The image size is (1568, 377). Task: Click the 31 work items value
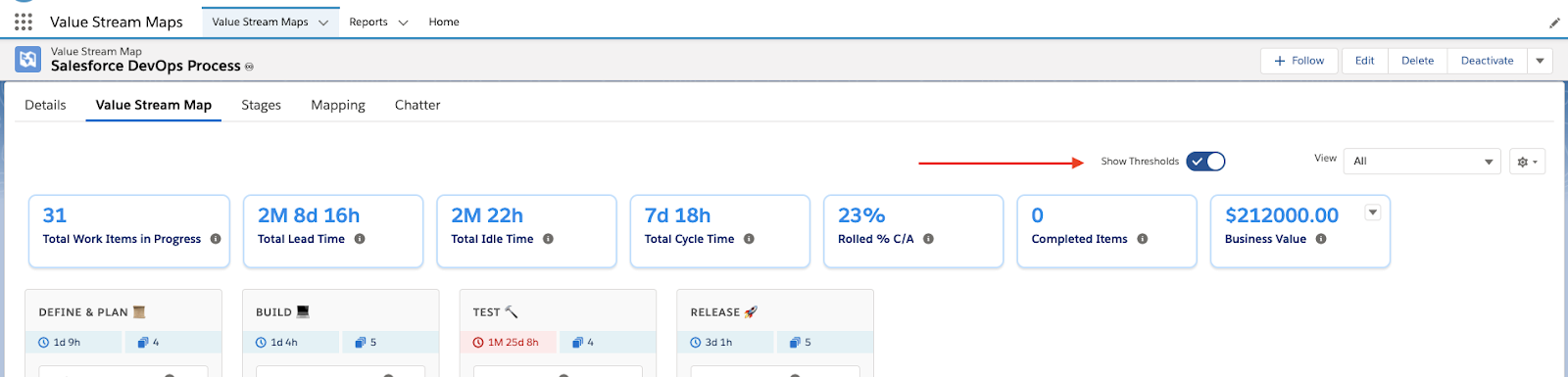tap(55, 215)
